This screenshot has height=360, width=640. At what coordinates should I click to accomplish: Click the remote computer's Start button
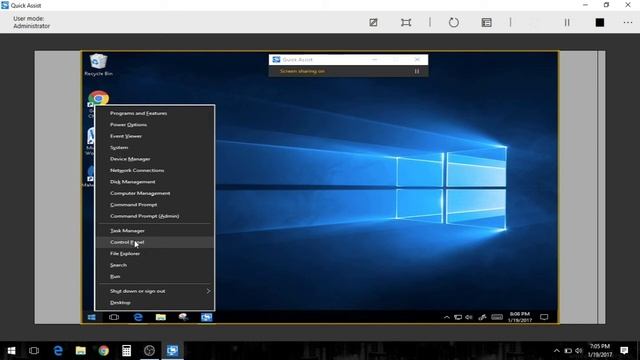click(92, 317)
